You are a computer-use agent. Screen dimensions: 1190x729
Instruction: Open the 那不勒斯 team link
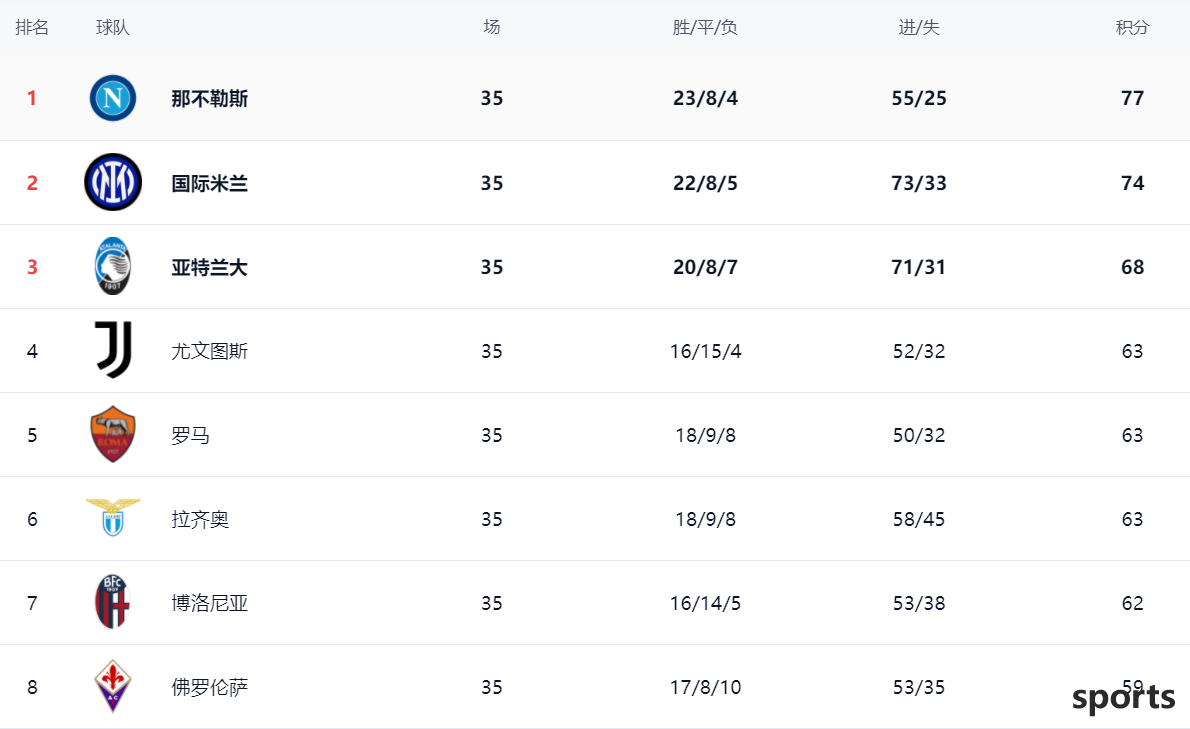pos(209,99)
